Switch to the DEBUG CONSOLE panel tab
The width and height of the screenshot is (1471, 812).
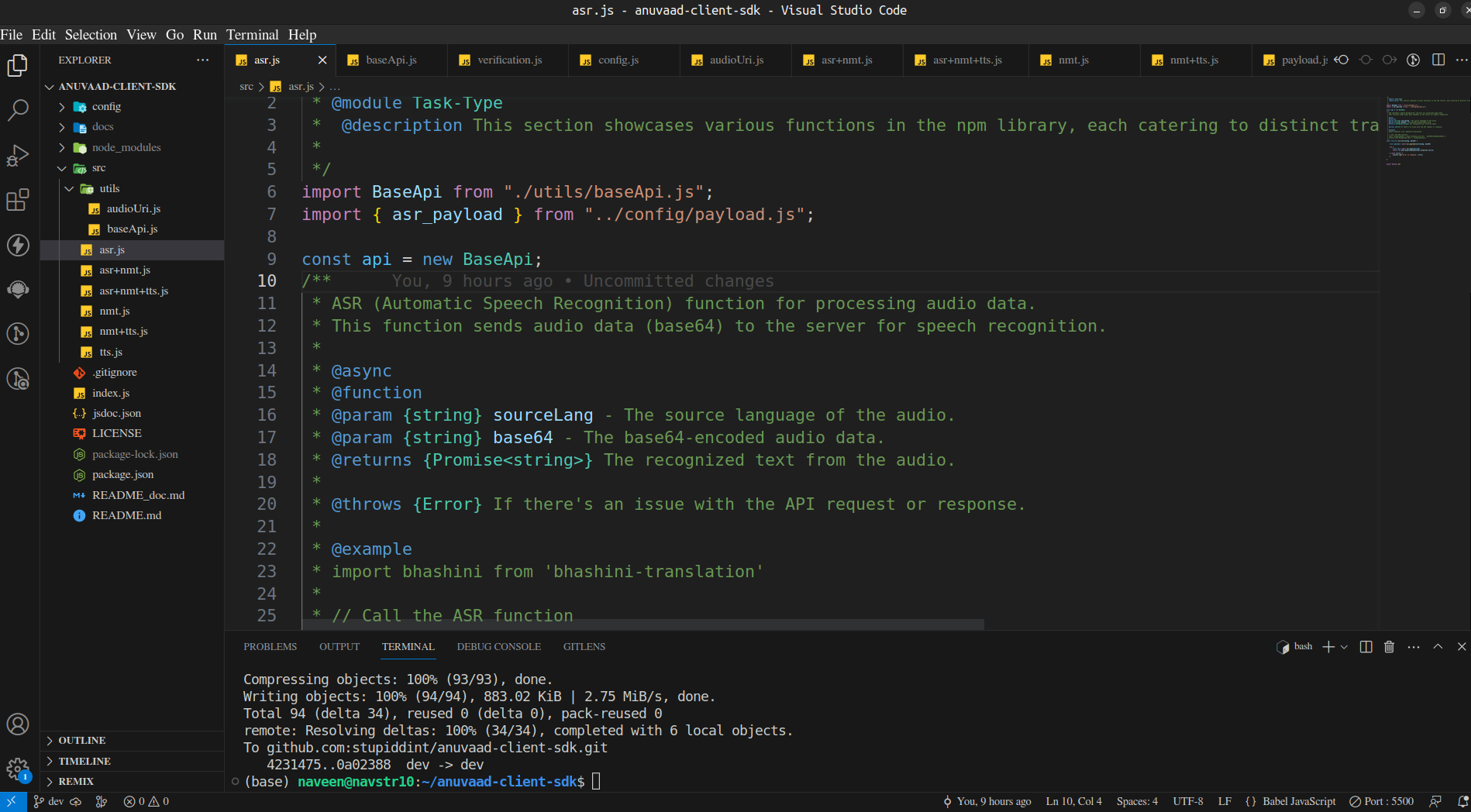click(498, 646)
